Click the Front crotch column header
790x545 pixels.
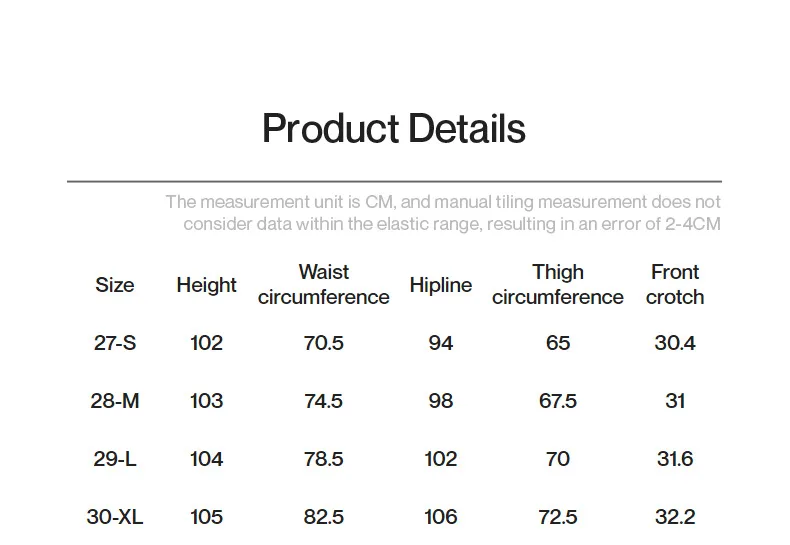(x=675, y=285)
